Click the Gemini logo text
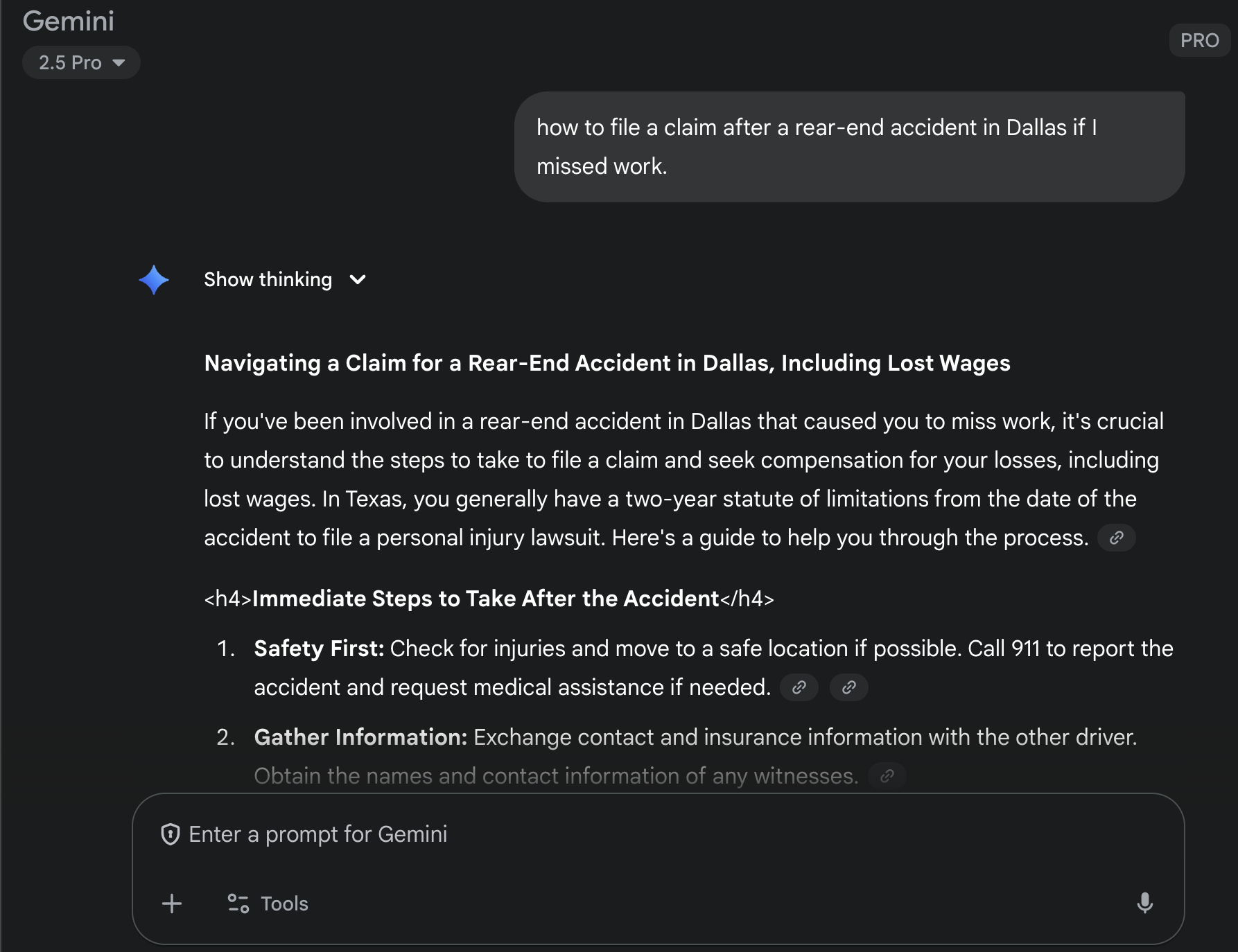1238x952 pixels. pyautogui.click(x=69, y=21)
